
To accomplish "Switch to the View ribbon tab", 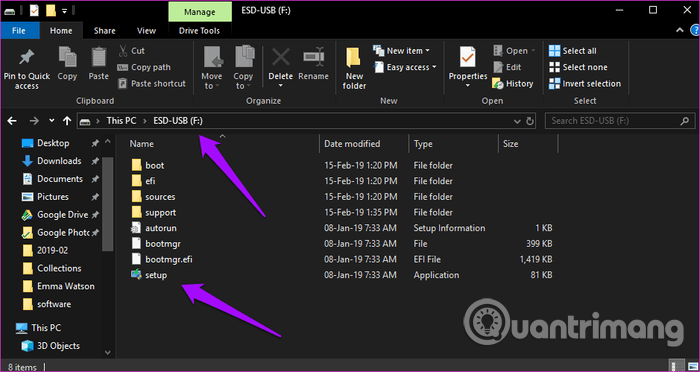I will pyautogui.click(x=146, y=31).
